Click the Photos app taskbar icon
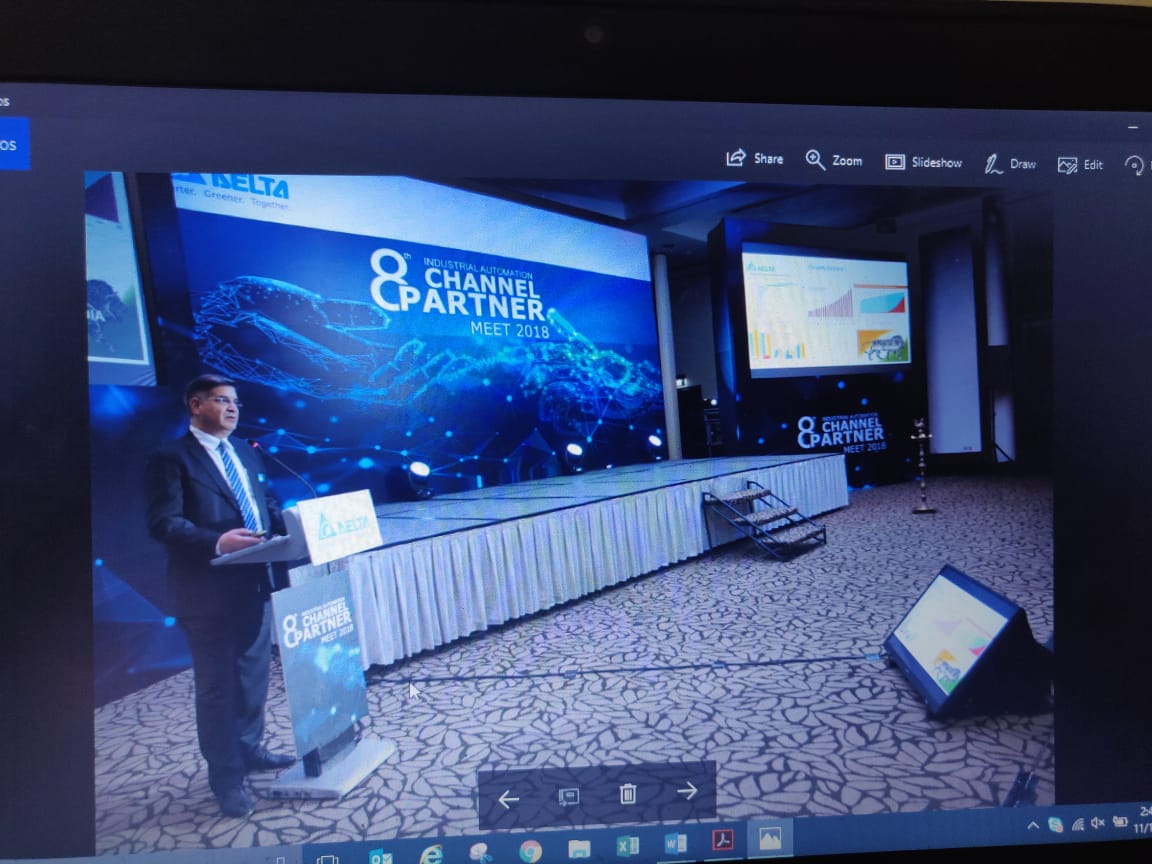The height and width of the screenshot is (864, 1152). click(770, 838)
